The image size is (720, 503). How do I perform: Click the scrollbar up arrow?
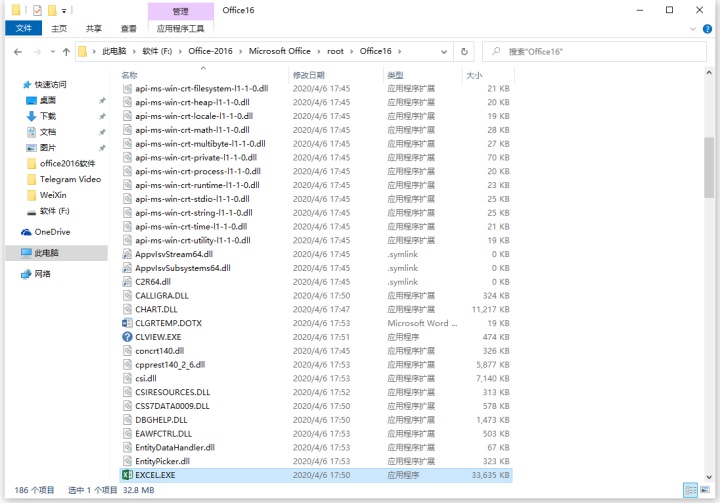(x=709, y=73)
